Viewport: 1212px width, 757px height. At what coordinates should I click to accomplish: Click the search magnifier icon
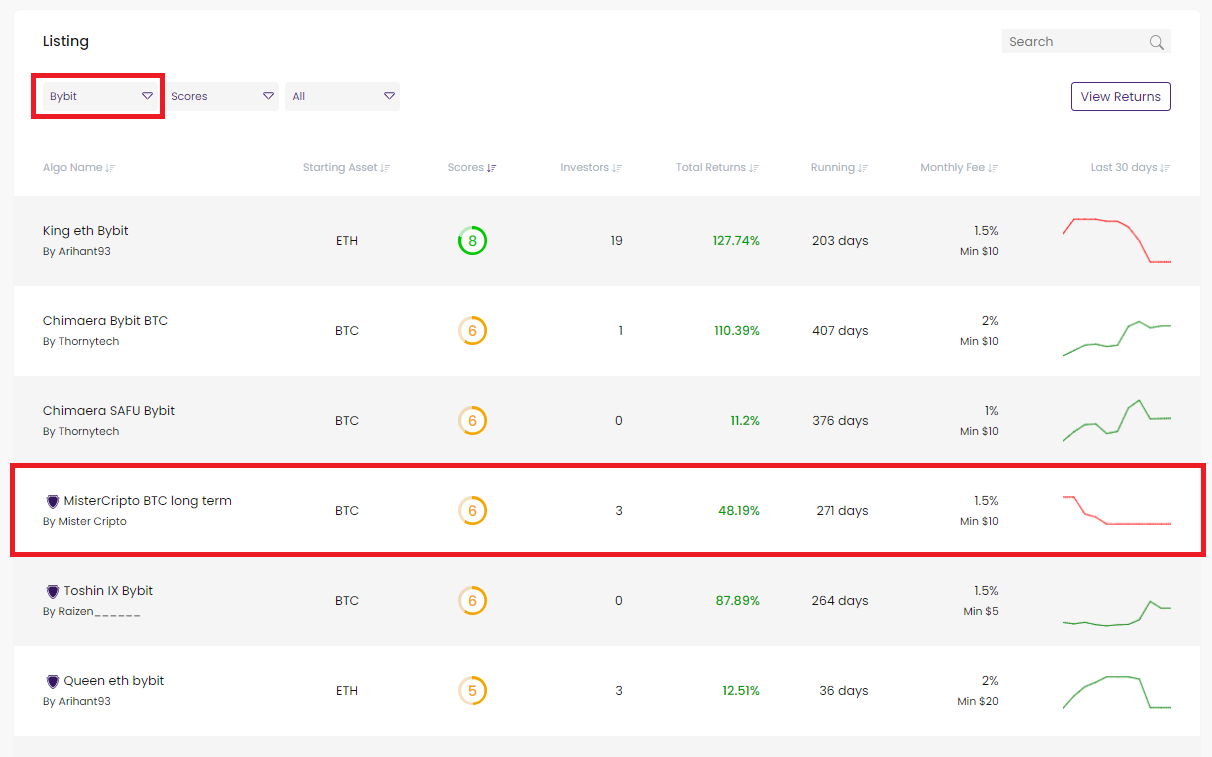pyautogui.click(x=1156, y=42)
